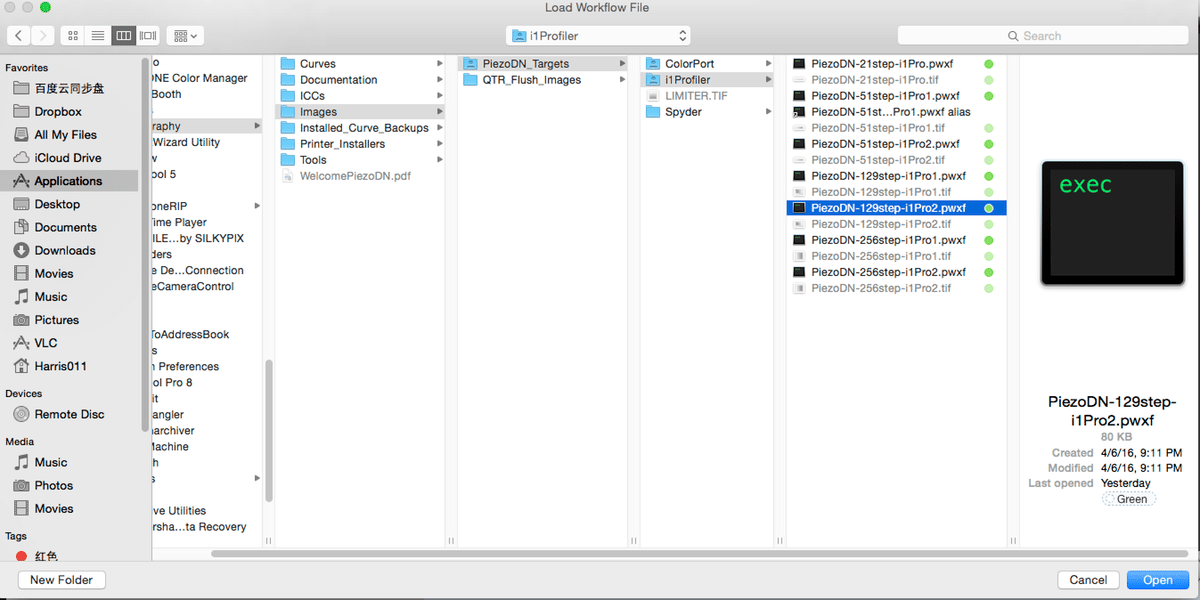
Task: Expand the oneRIP folder arrow
Action: pyautogui.click(x=256, y=206)
